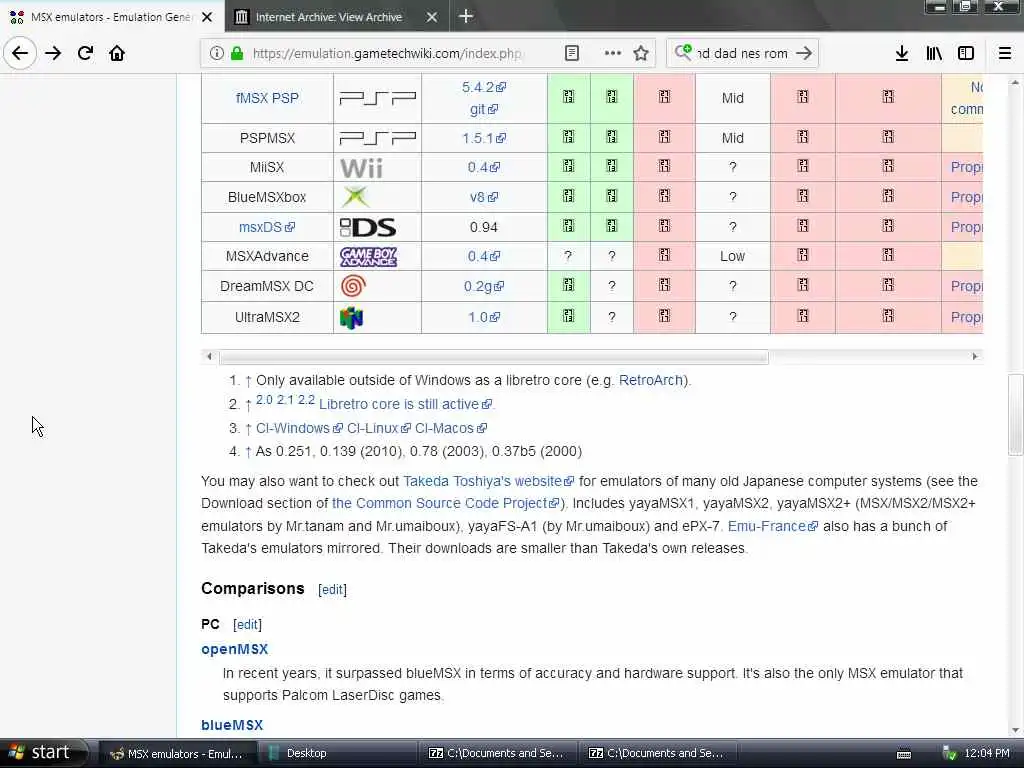
Task: Switch to first C:\Documents and Se... taskbar item
Action: [498, 753]
